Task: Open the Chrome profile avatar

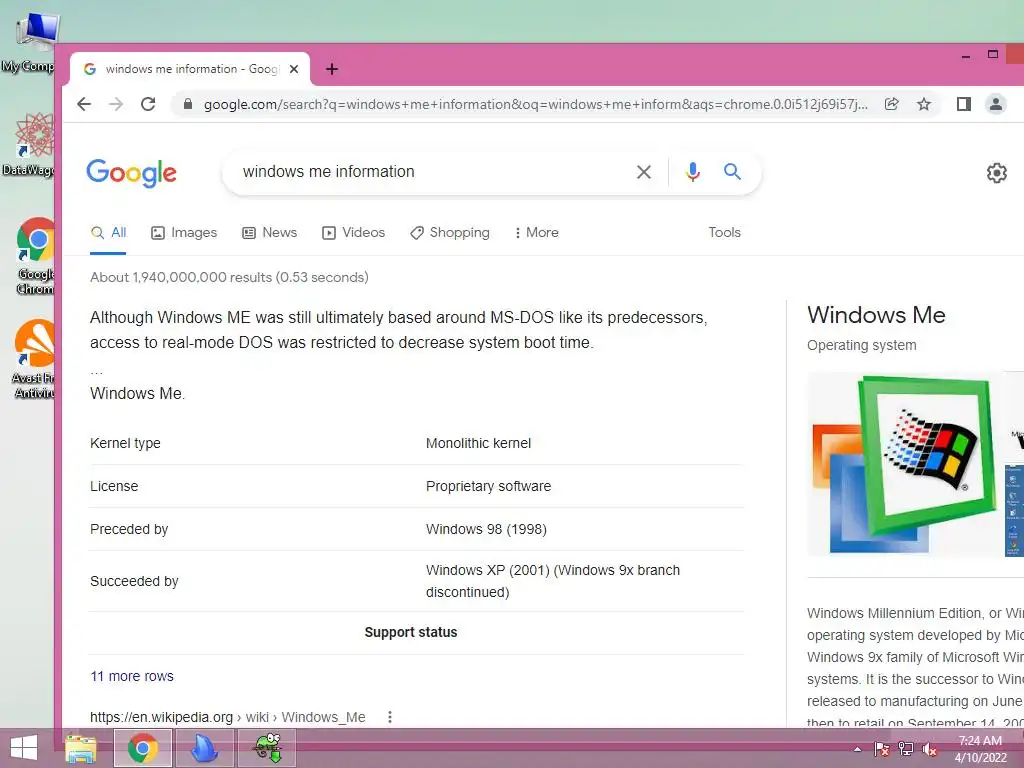Action: click(995, 104)
